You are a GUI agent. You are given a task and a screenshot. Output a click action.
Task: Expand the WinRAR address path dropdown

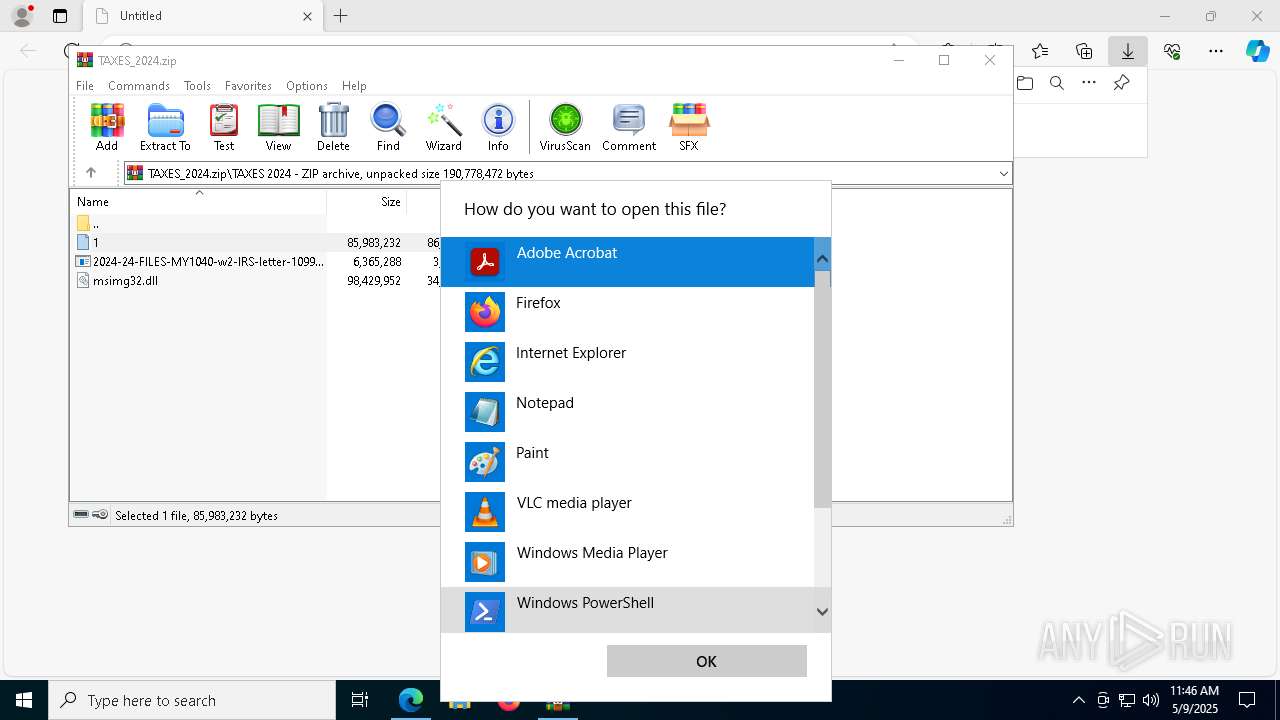tap(1003, 174)
